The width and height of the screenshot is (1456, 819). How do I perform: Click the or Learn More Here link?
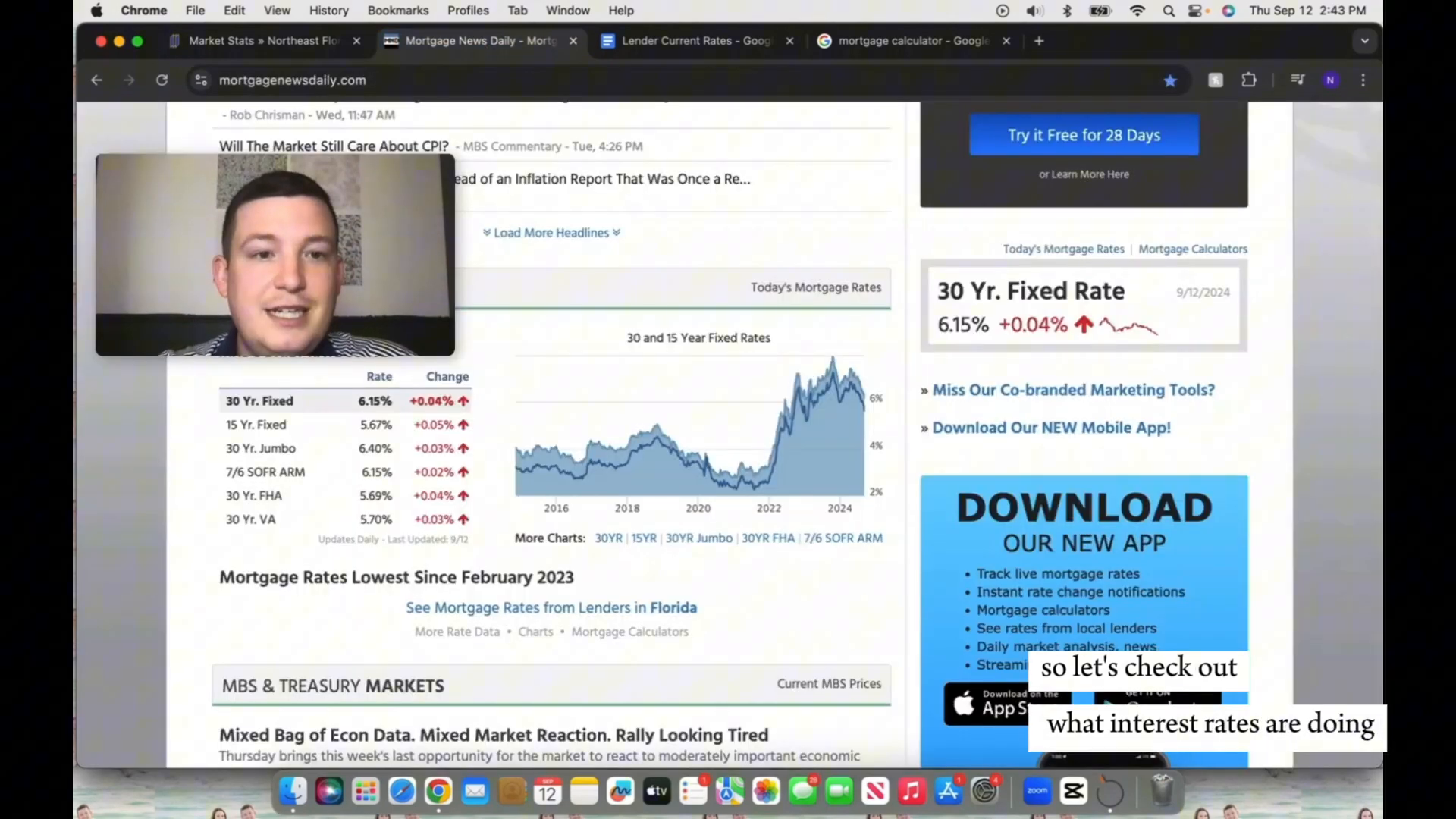tap(1084, 174)
